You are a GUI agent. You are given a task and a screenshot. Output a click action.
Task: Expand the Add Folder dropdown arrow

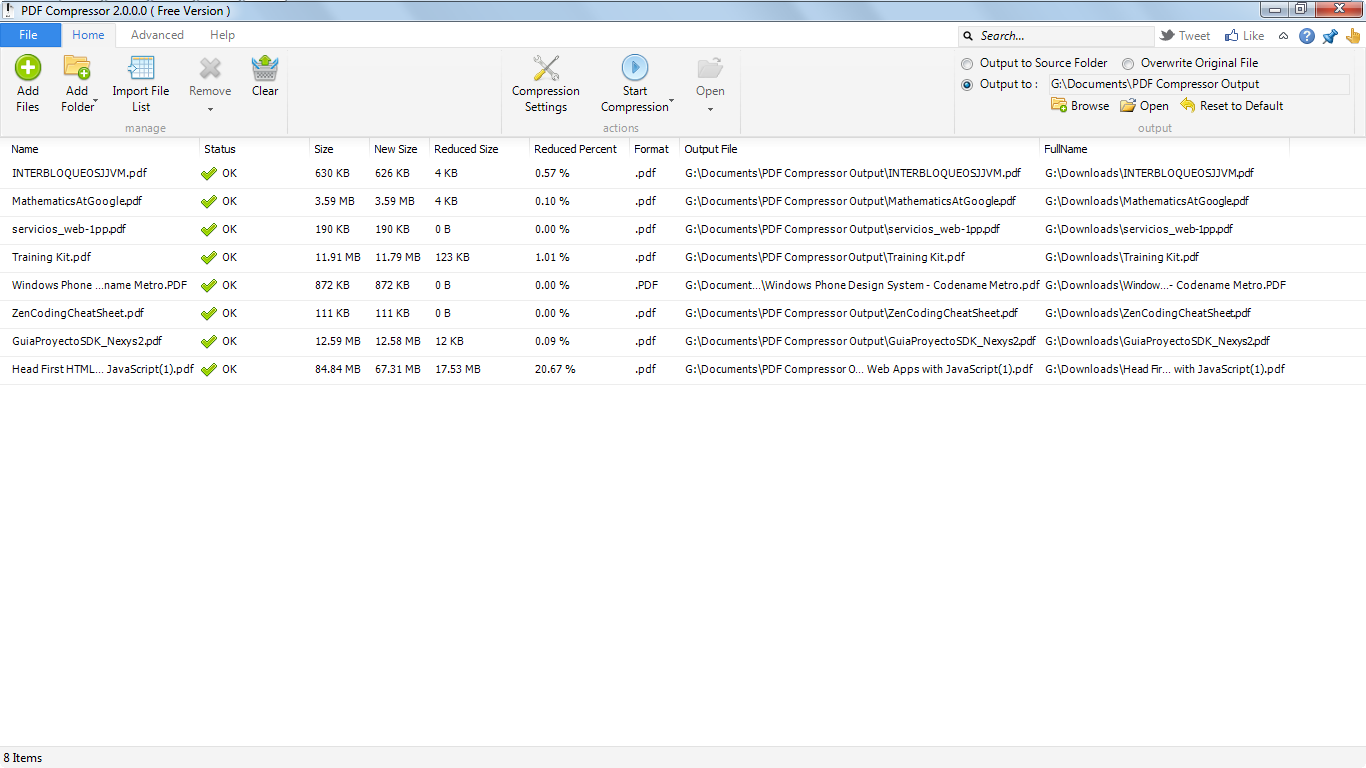point(96,101)
